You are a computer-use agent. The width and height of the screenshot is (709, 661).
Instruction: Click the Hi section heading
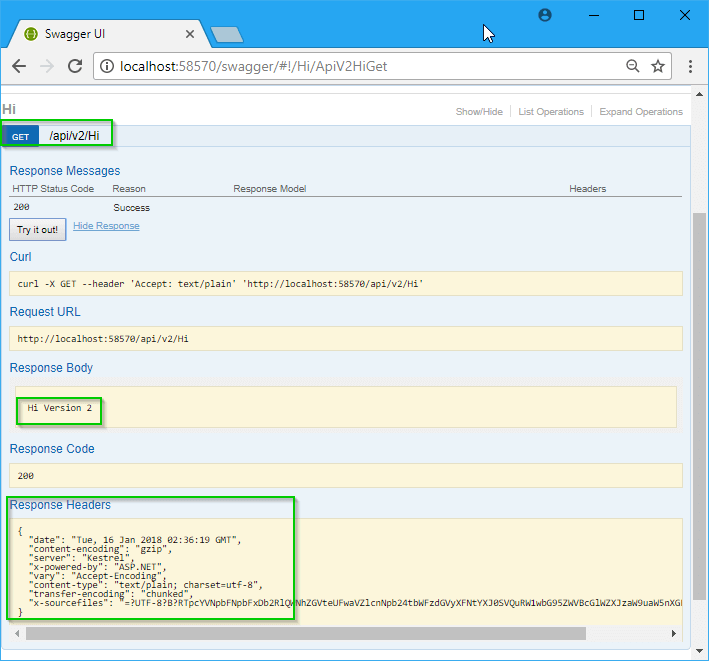click(9, 109)
